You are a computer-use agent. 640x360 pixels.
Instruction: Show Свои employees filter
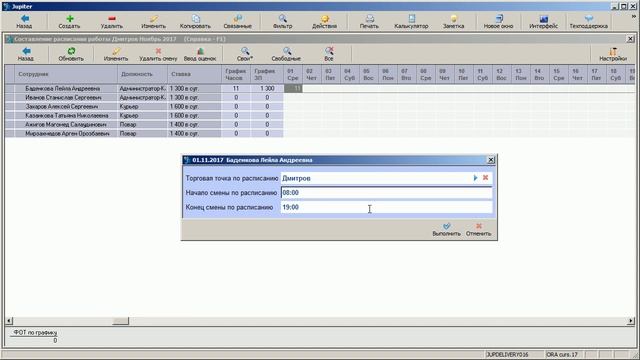coord(245,54)
